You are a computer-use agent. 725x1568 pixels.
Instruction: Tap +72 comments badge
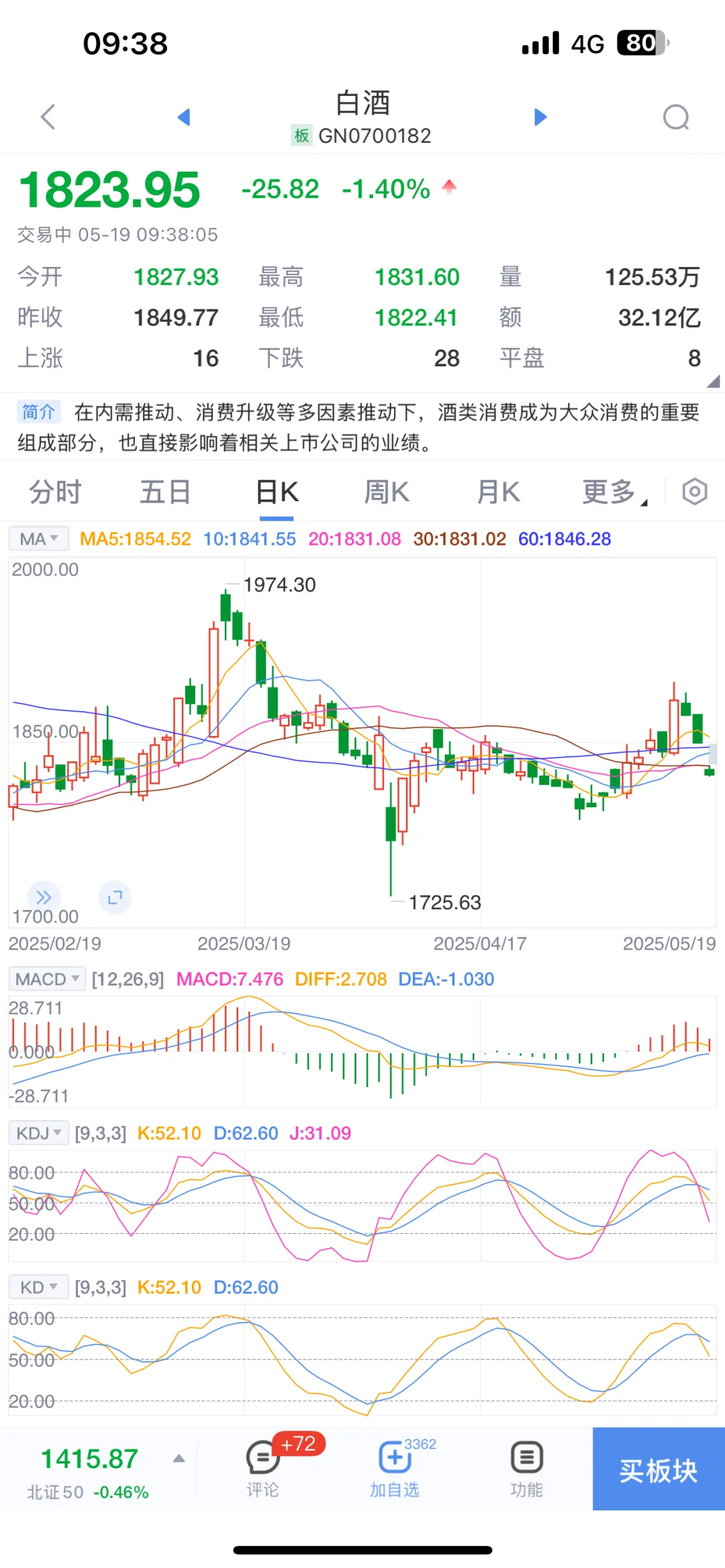[x=299, y=1443]
